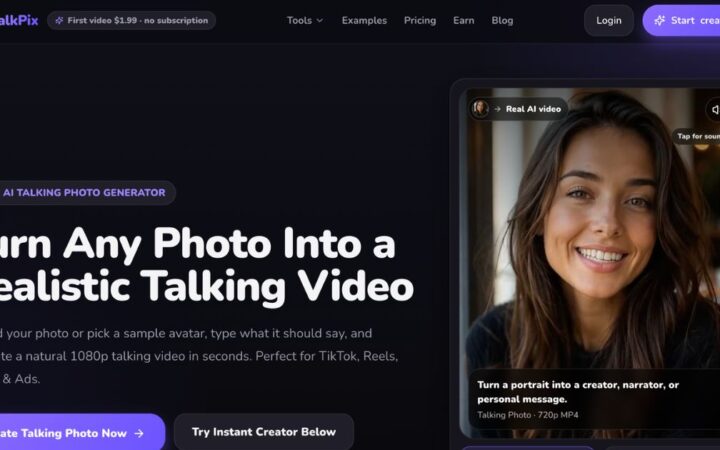Go to the Examples page
The image size is (720, 450).
(364, 20)
